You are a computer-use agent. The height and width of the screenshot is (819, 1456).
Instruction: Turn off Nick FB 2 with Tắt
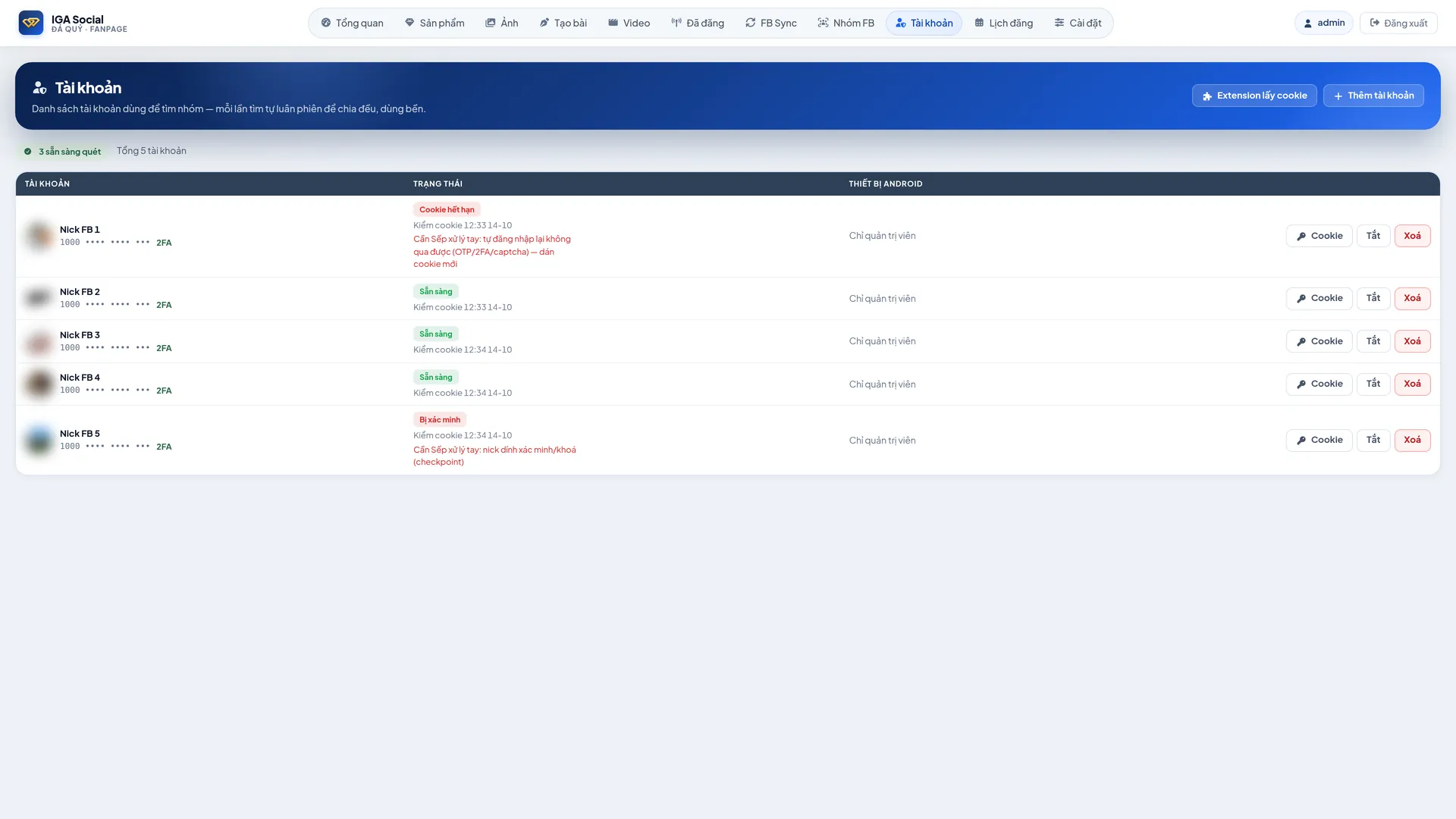click(1373, 298)
